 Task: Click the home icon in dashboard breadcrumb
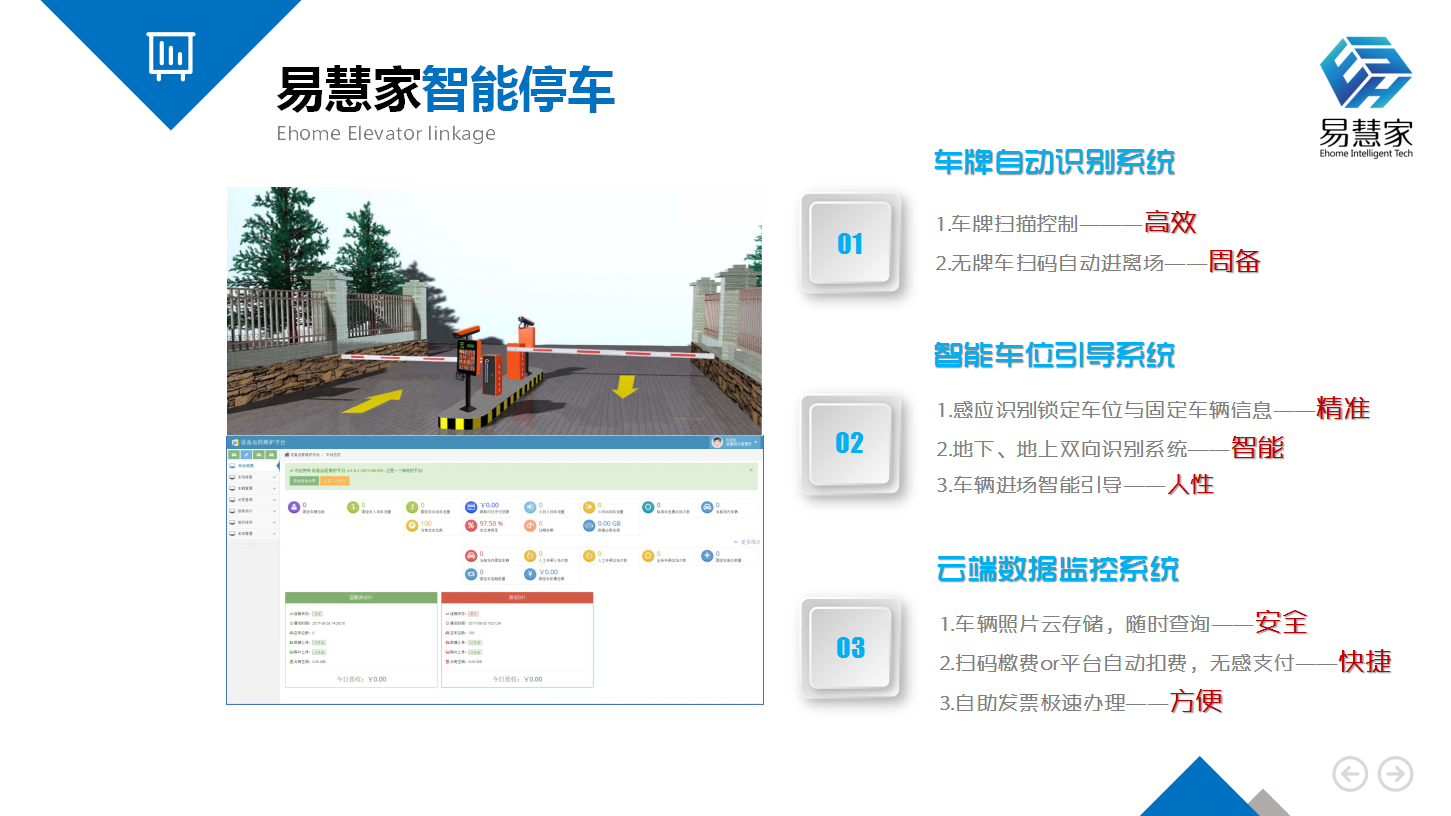click(287, 455)
